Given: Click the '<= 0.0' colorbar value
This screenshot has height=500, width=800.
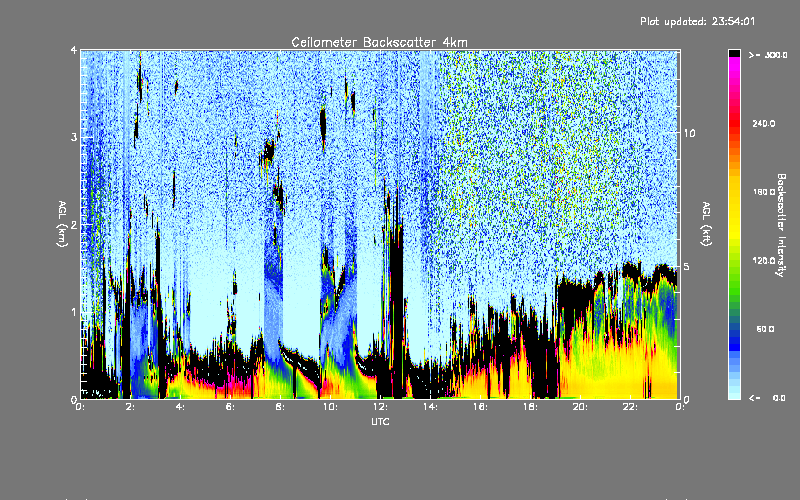Looking at the screenshot, I should [767, 398].
